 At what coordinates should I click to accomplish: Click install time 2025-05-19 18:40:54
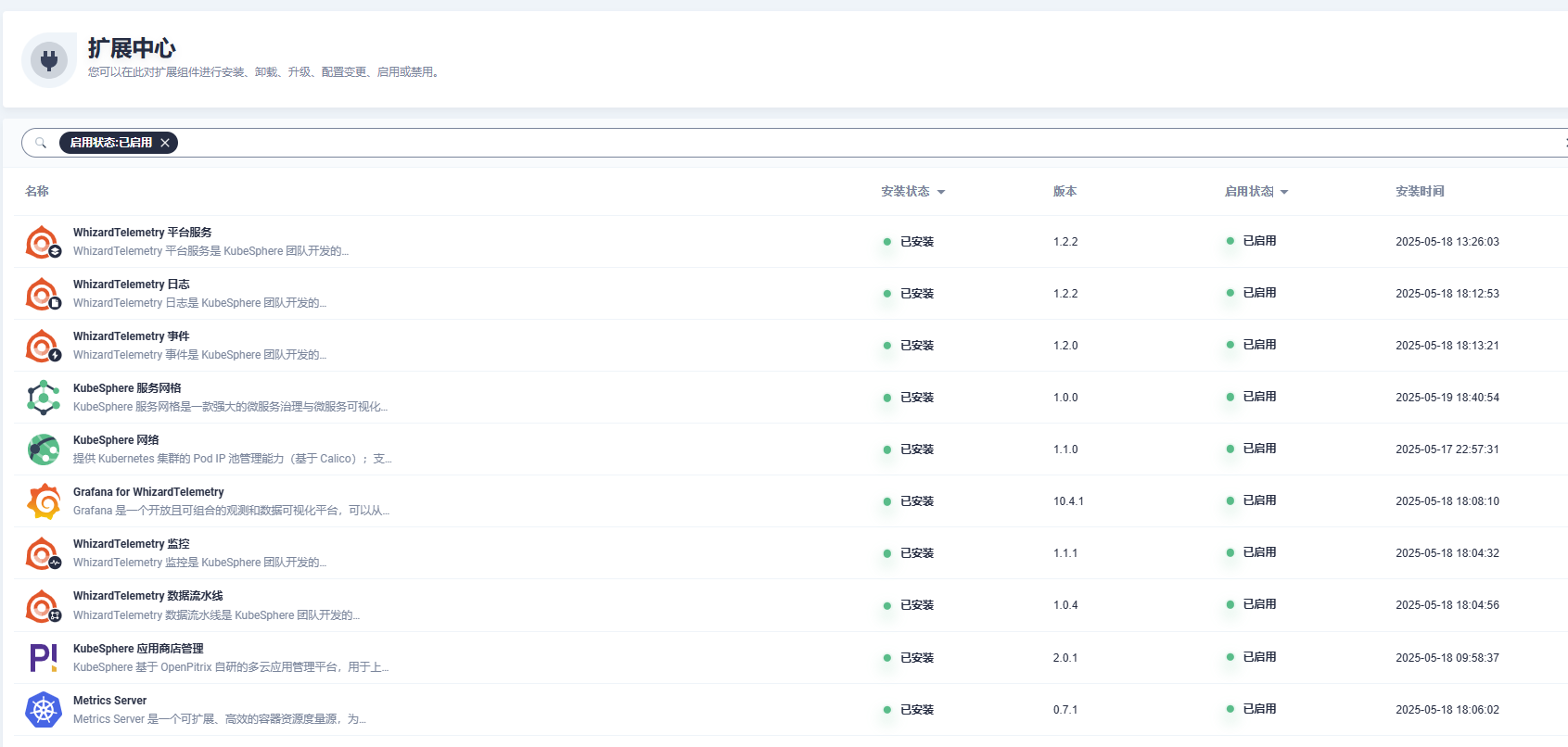click(x=1447, y=398)
